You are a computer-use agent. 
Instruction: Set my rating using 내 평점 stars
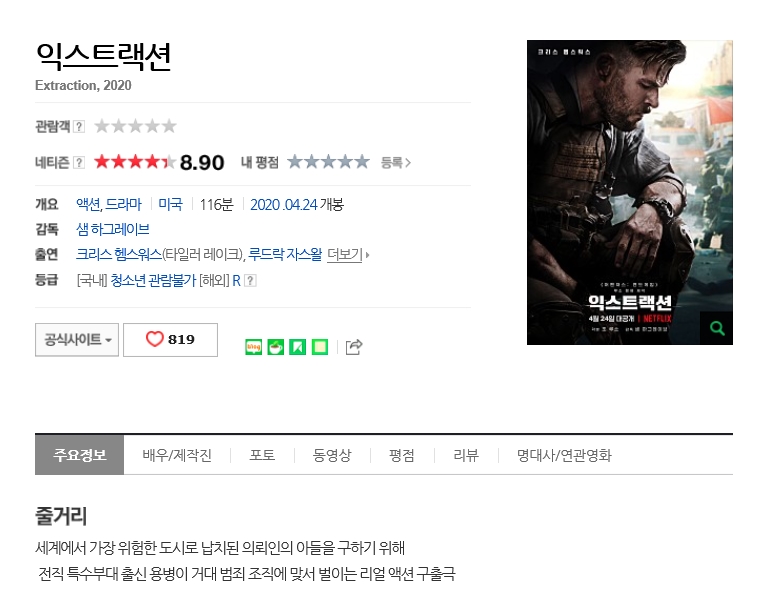[x=329, y=162]
